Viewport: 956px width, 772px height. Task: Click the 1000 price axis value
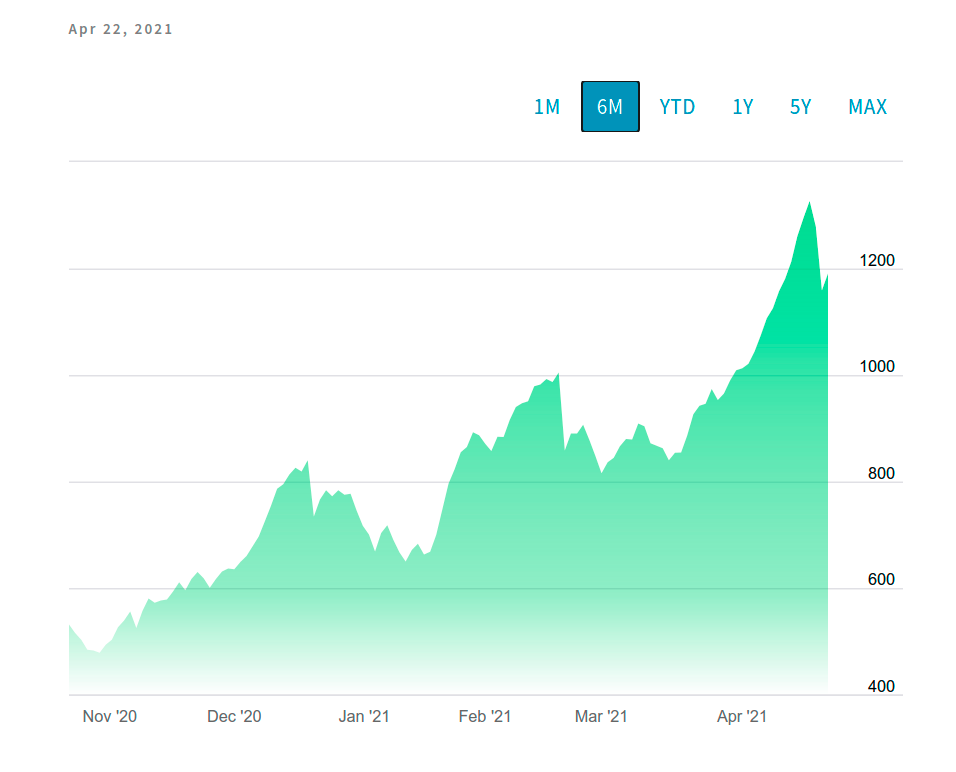pos(877,366)
